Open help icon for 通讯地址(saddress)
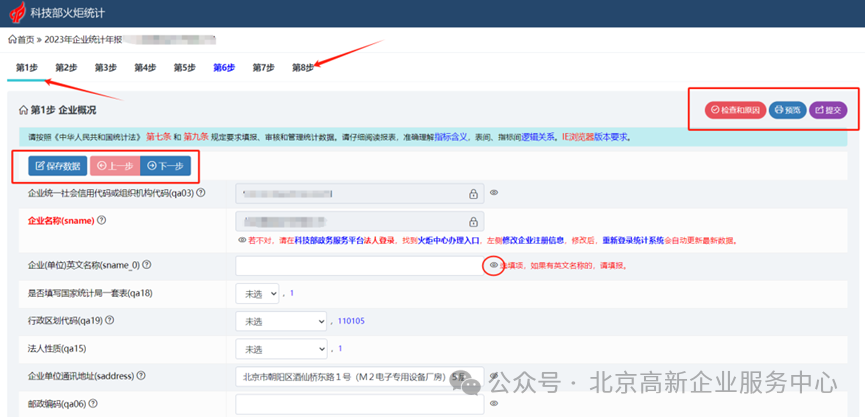Screen dimensions: 865x417 (141, 376)
